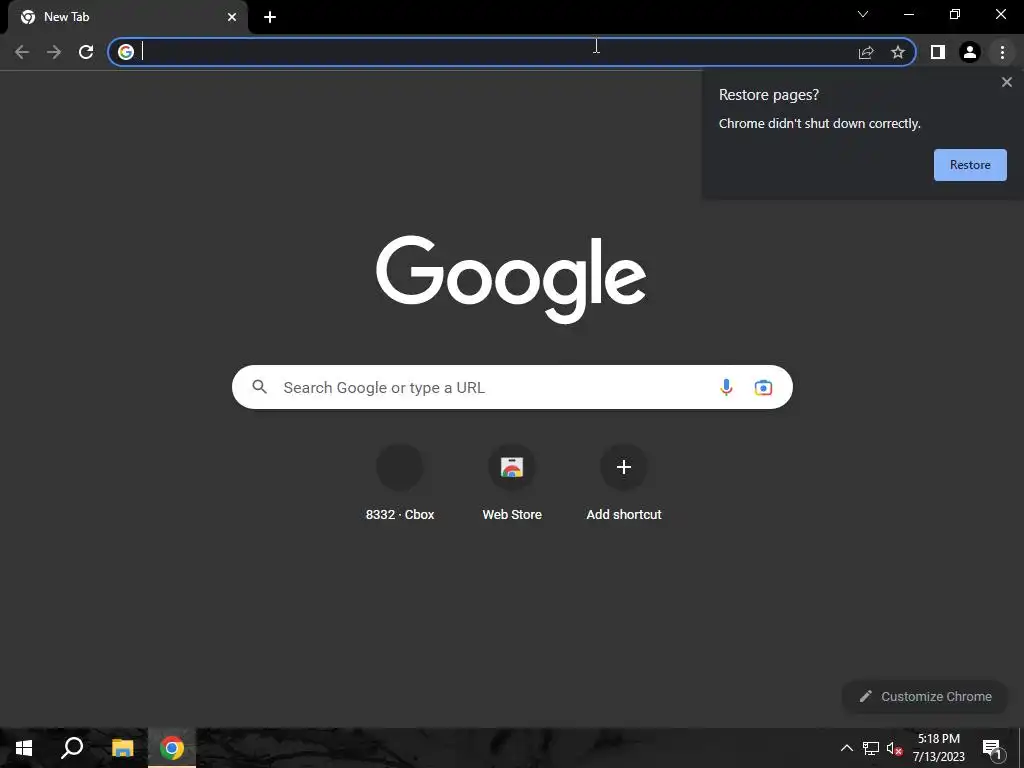Image resolution: width=1024 pixels, height=768 pixels.
Task: Search by image with Lens camera icon
Action: pos(763,387)
